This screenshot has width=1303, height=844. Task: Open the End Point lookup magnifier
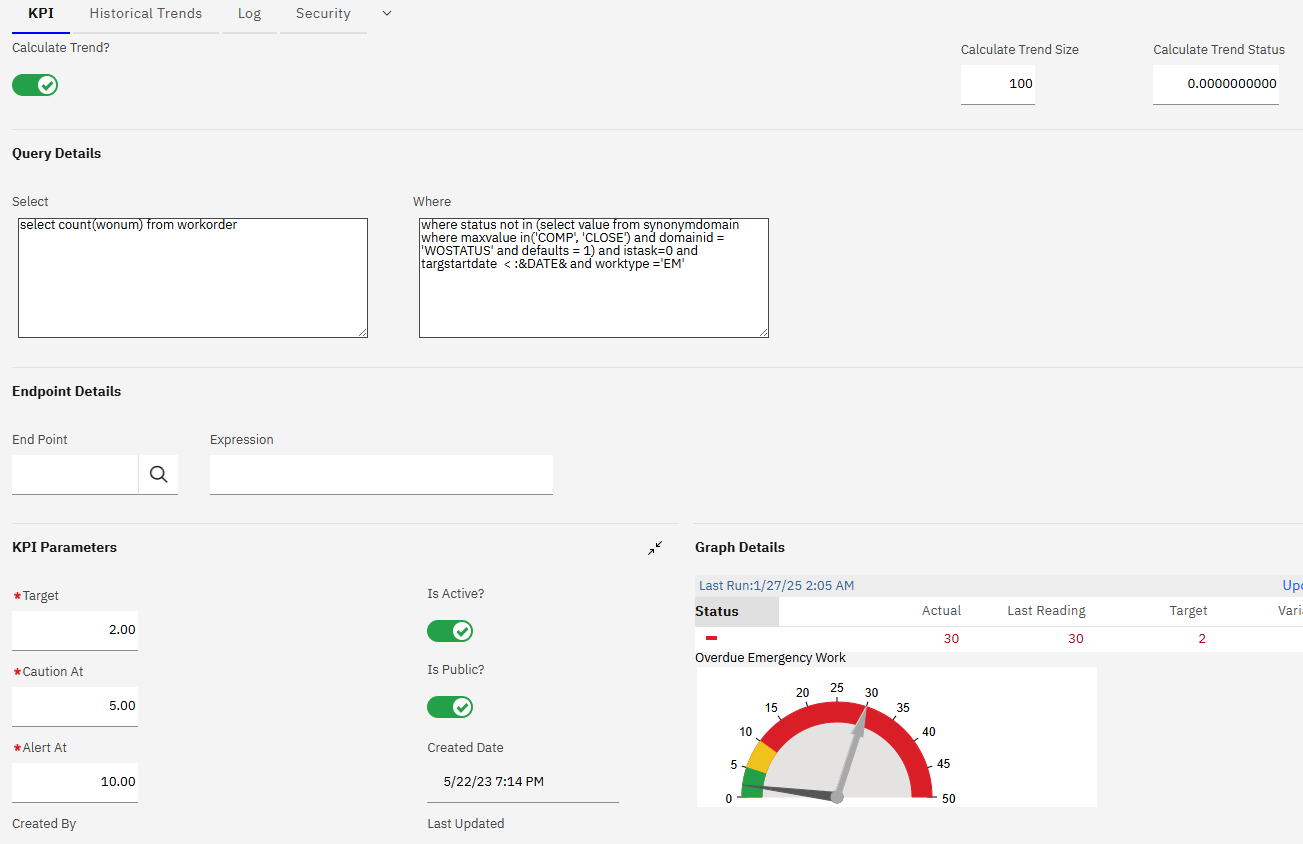(158, 473)
